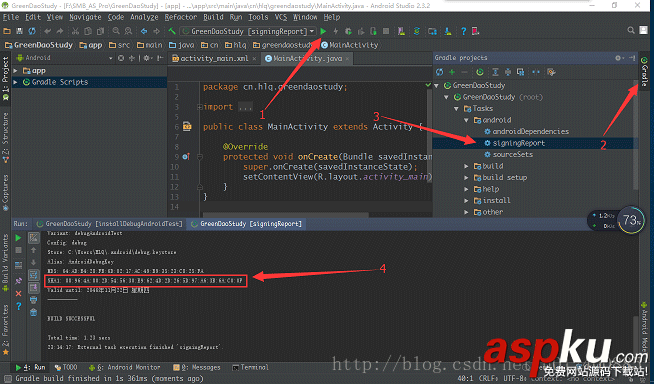Toggle scroll to end in Run console
This screenshot has height=384, width=654.
pos(34,287)
